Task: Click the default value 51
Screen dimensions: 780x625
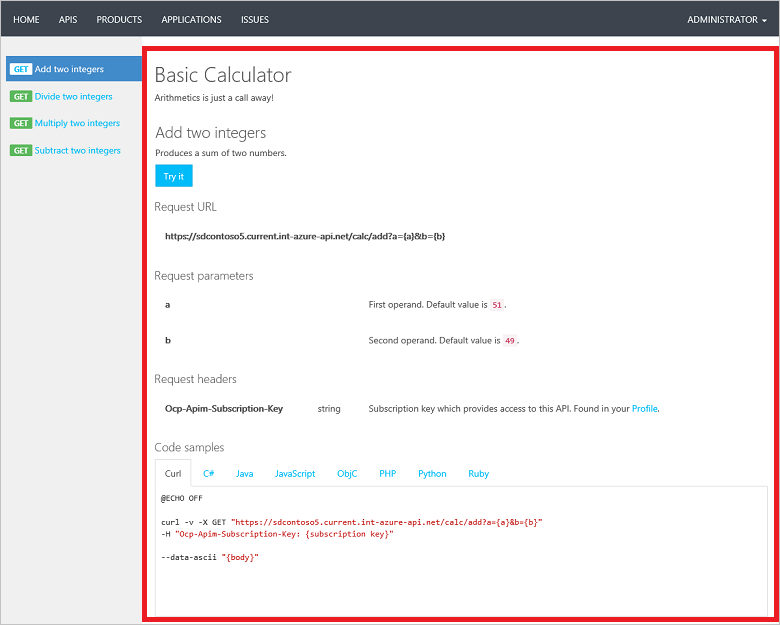Action: pyautogui.click(x=497, y=305)
